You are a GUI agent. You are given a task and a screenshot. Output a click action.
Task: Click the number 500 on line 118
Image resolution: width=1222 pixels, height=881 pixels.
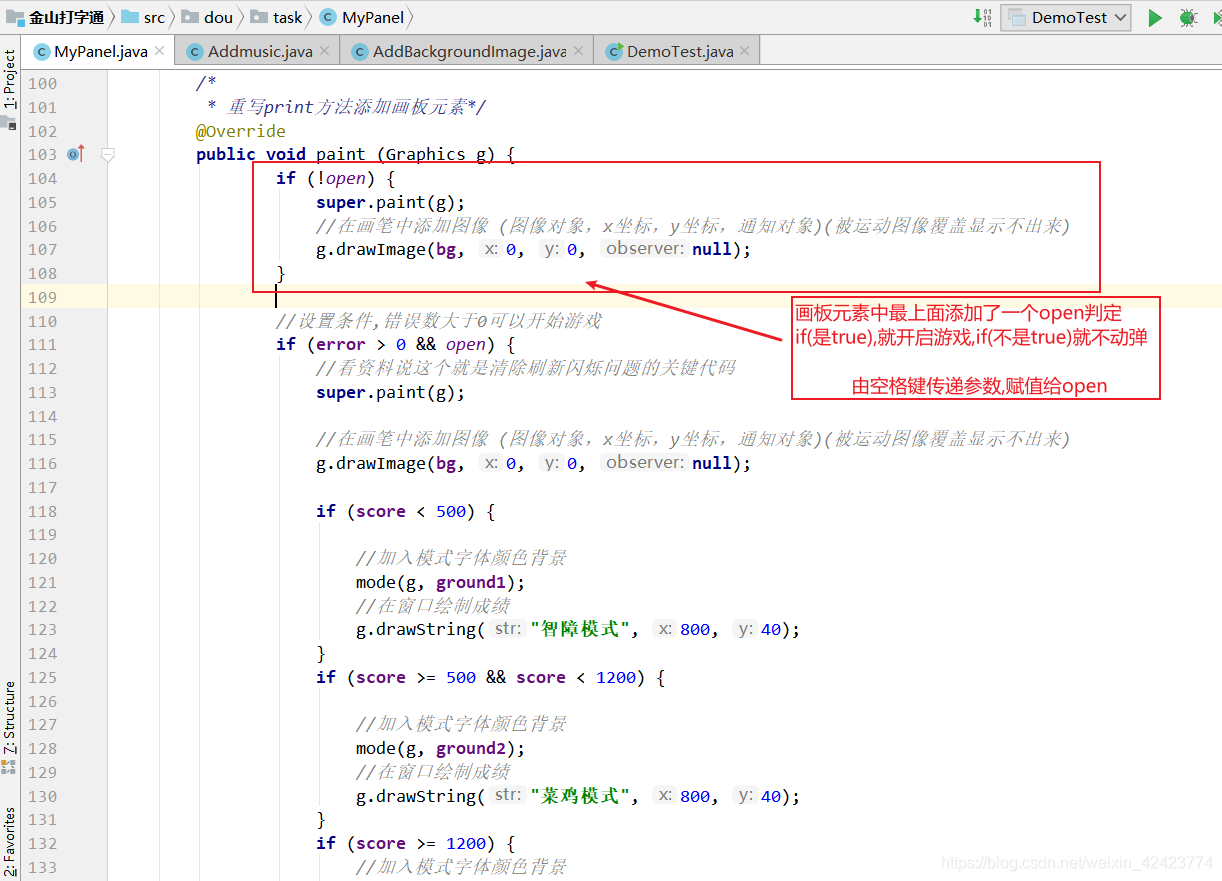click(x=451, y=512)
